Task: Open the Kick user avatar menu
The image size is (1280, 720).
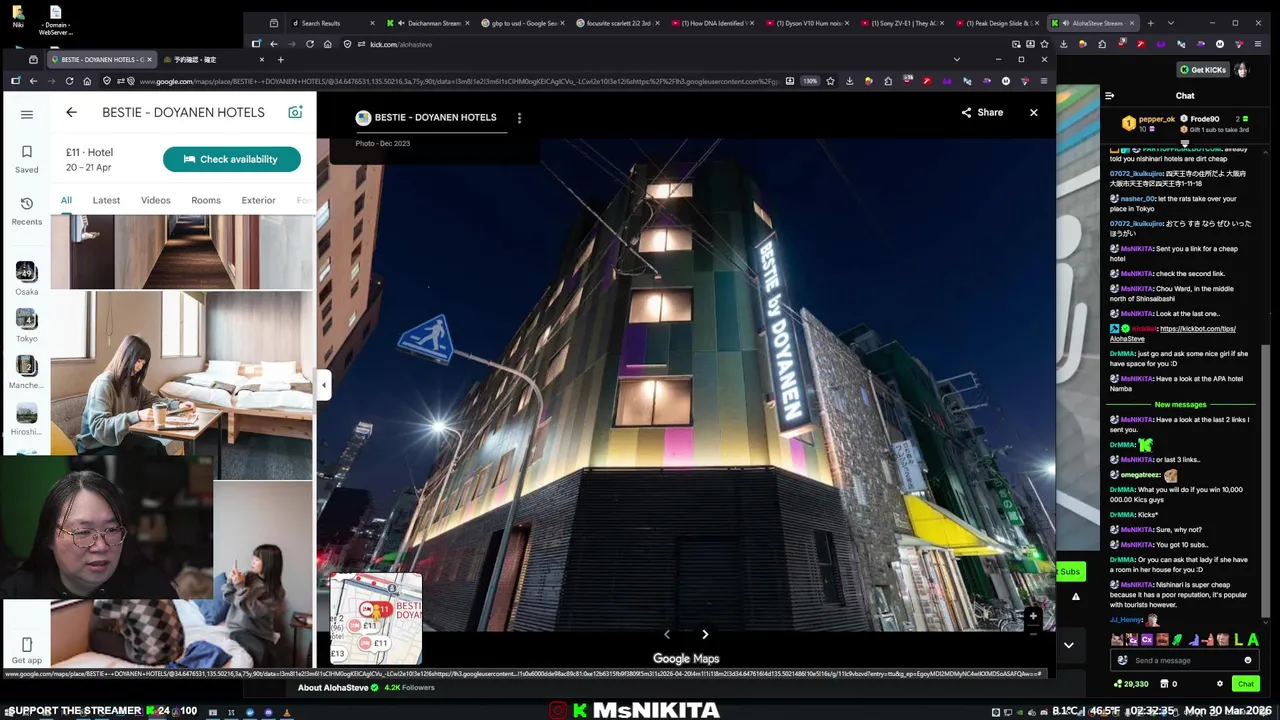Action: point(1242,70)
